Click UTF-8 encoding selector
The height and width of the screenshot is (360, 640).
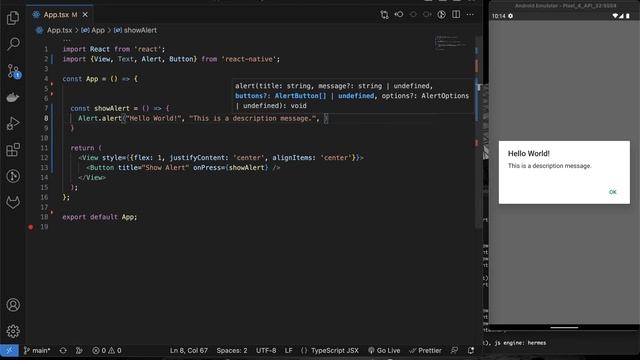[266, 350]
